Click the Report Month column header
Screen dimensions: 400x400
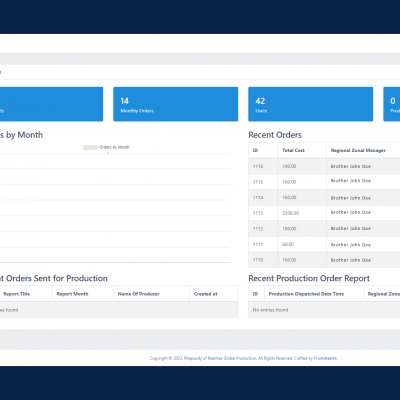(x=72, y=294)
